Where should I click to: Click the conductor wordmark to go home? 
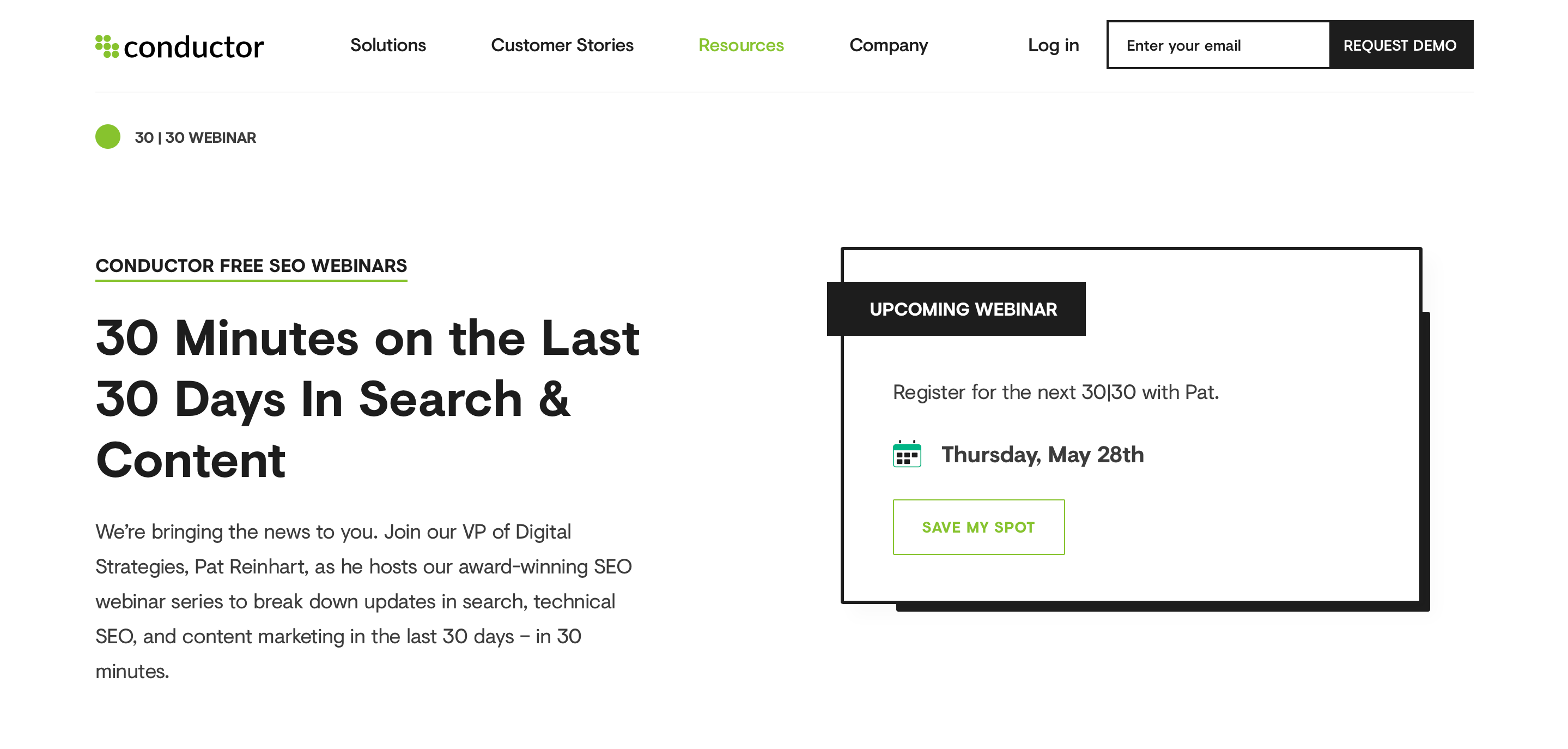coord(193,47)
